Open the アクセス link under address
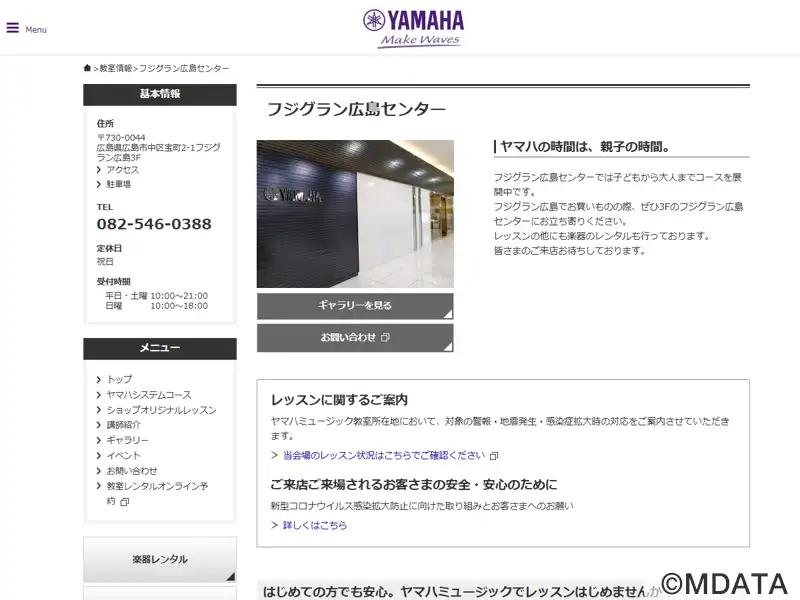Screen dimensions: 800x600 tap(122, 170)
